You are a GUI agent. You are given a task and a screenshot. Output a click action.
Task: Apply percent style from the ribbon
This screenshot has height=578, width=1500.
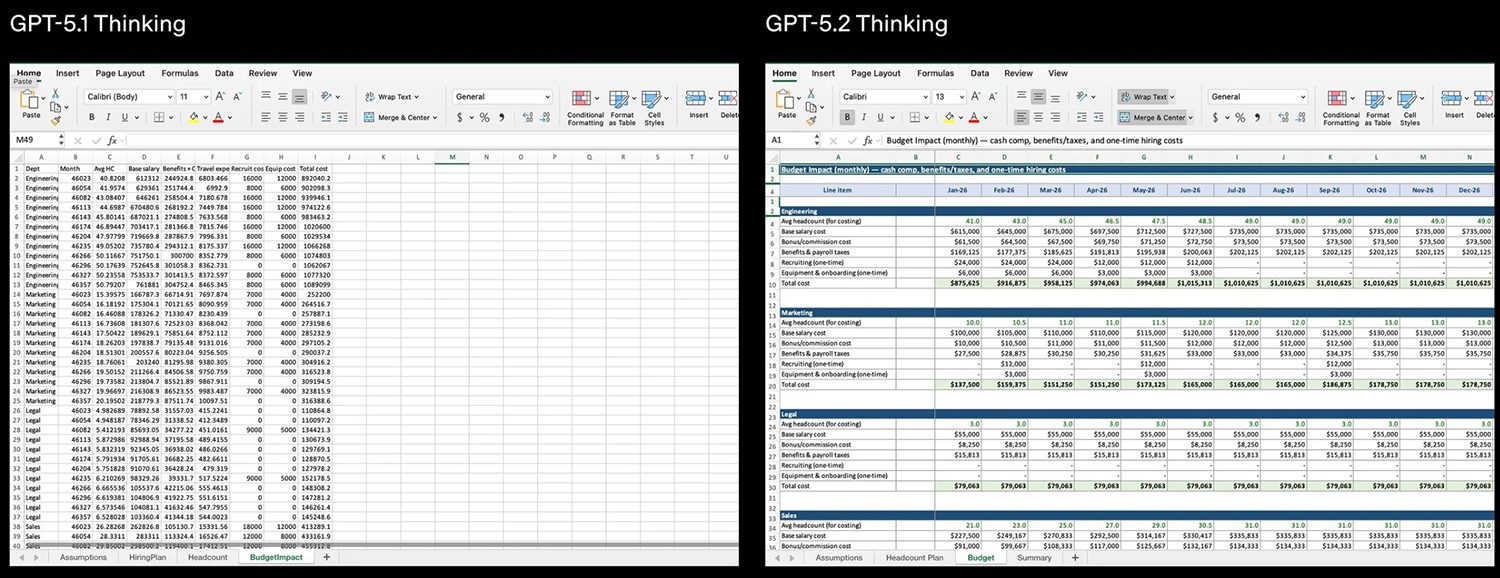point(483,117)
